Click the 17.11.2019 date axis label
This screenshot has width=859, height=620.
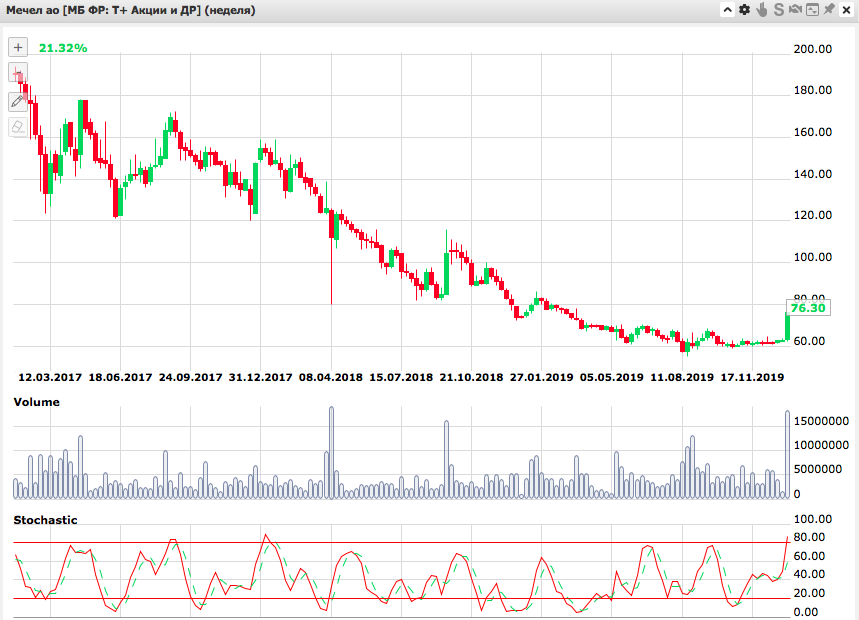(752, 377)
